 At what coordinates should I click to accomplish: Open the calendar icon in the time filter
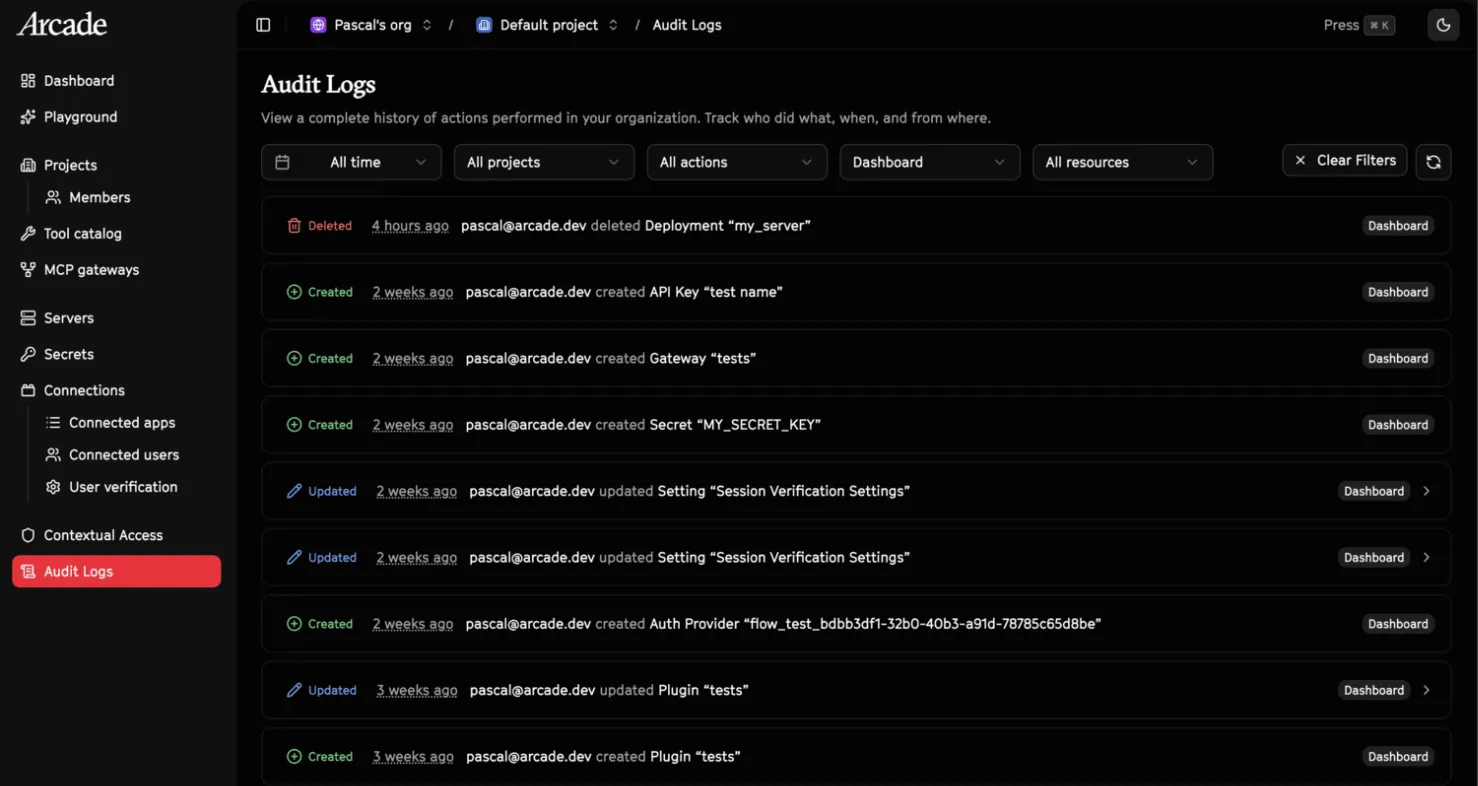282,161
